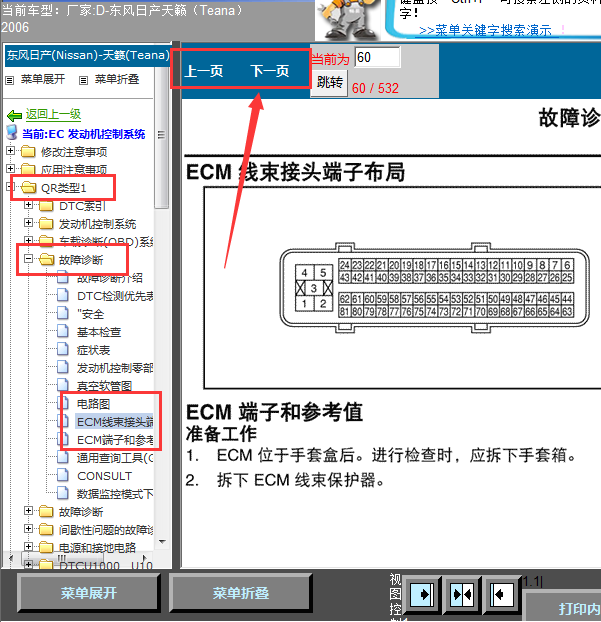Screen dimensions: 601x622
Task: Click document icon beside CONSULT
Action: pyautogui.click(x=63, y=475)
